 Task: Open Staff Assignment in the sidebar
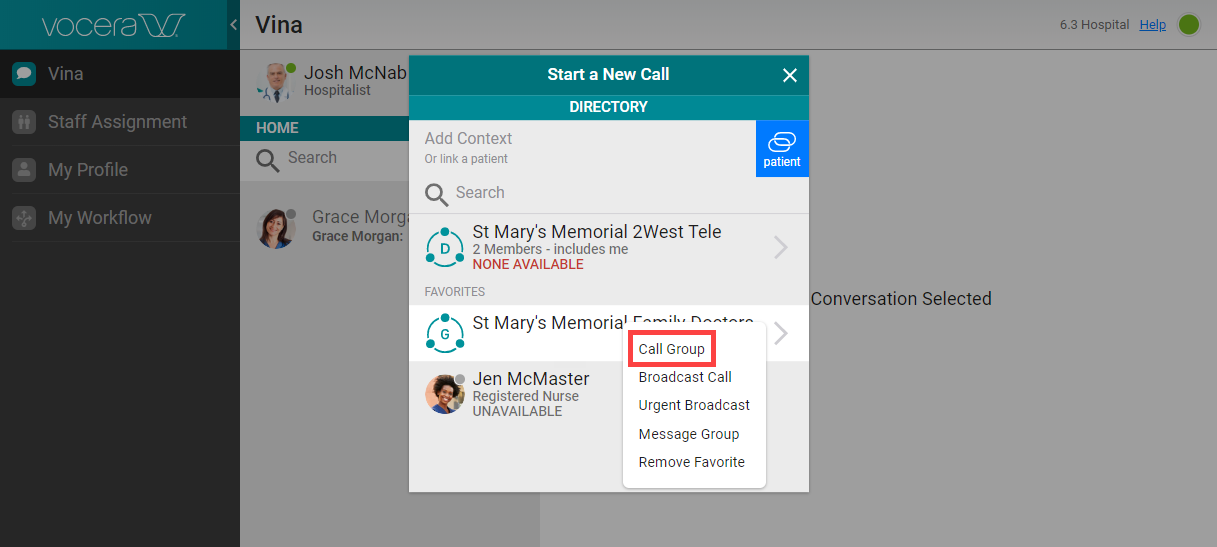click(x=120, y=122)
